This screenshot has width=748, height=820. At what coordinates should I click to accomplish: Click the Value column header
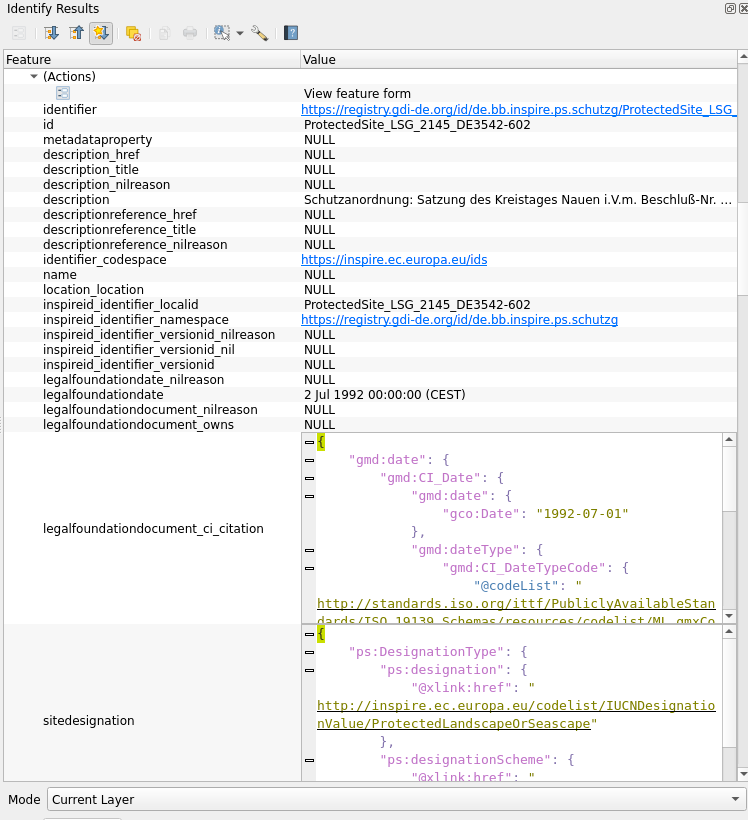[x=518, y=60]
